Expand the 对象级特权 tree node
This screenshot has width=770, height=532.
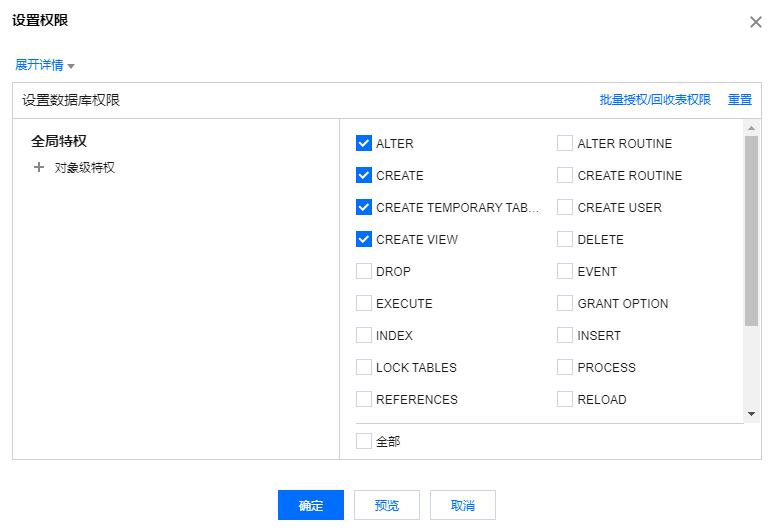[84, 168]
